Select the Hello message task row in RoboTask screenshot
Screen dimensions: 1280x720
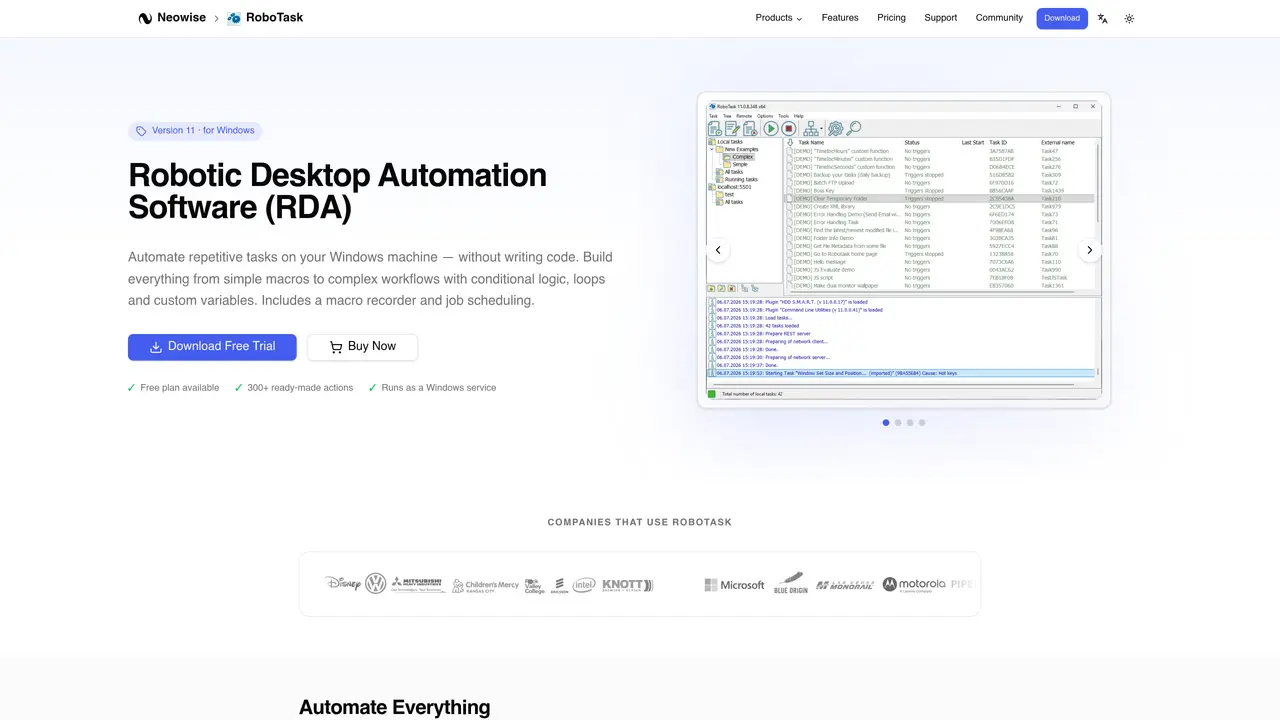941,262
